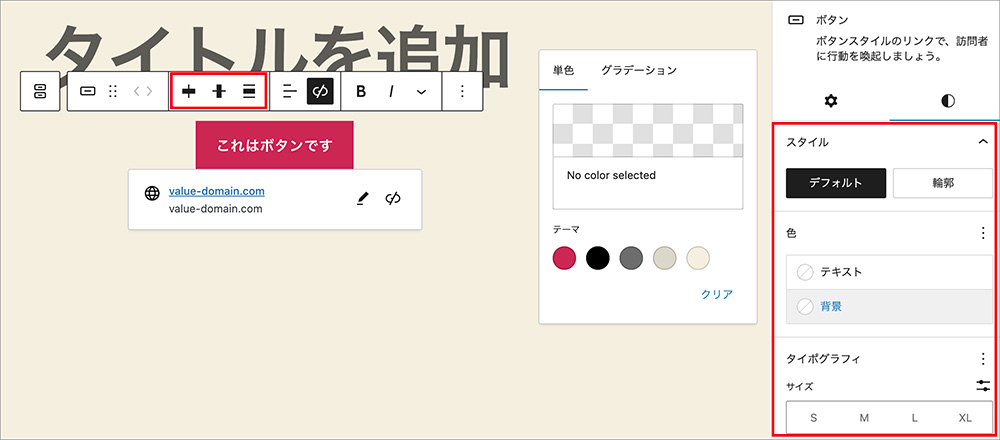Viewport: 1000px width, 440px height.
Task: Open the value-domain.com link
Action: point(216,191)
